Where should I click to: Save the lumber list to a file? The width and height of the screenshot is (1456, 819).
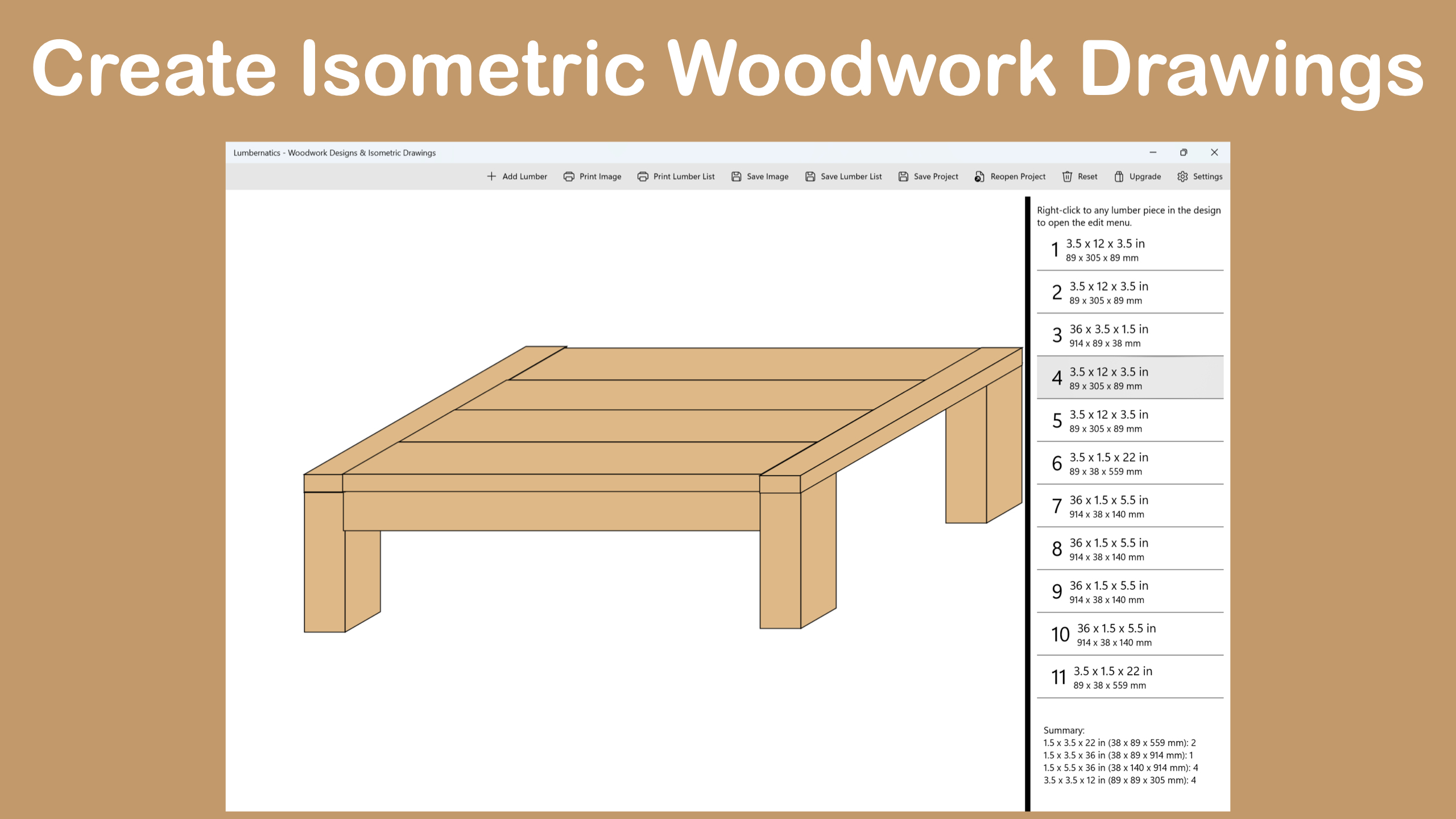843,176
